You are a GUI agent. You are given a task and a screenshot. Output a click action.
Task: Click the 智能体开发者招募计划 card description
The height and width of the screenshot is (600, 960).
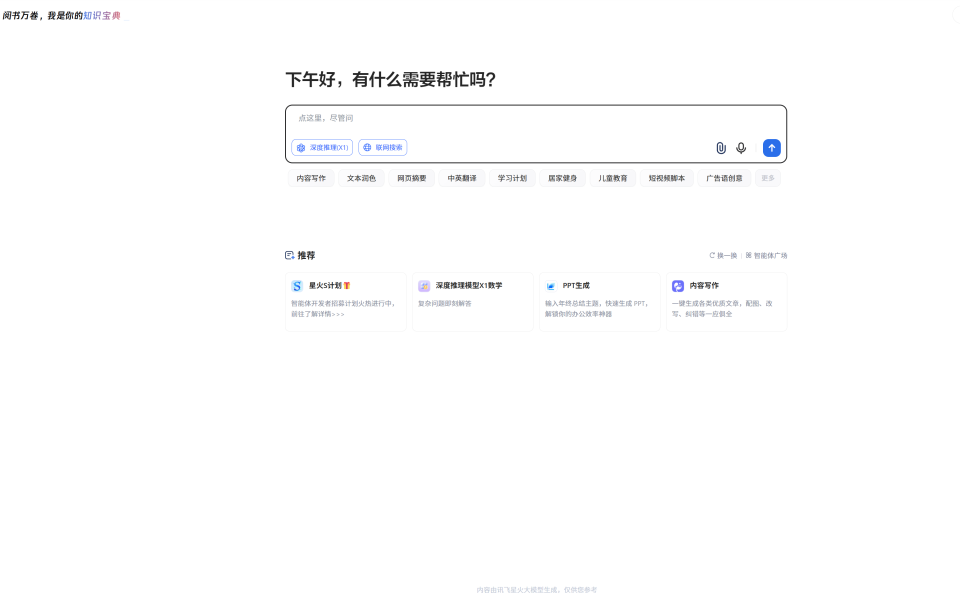coord(343,309)
